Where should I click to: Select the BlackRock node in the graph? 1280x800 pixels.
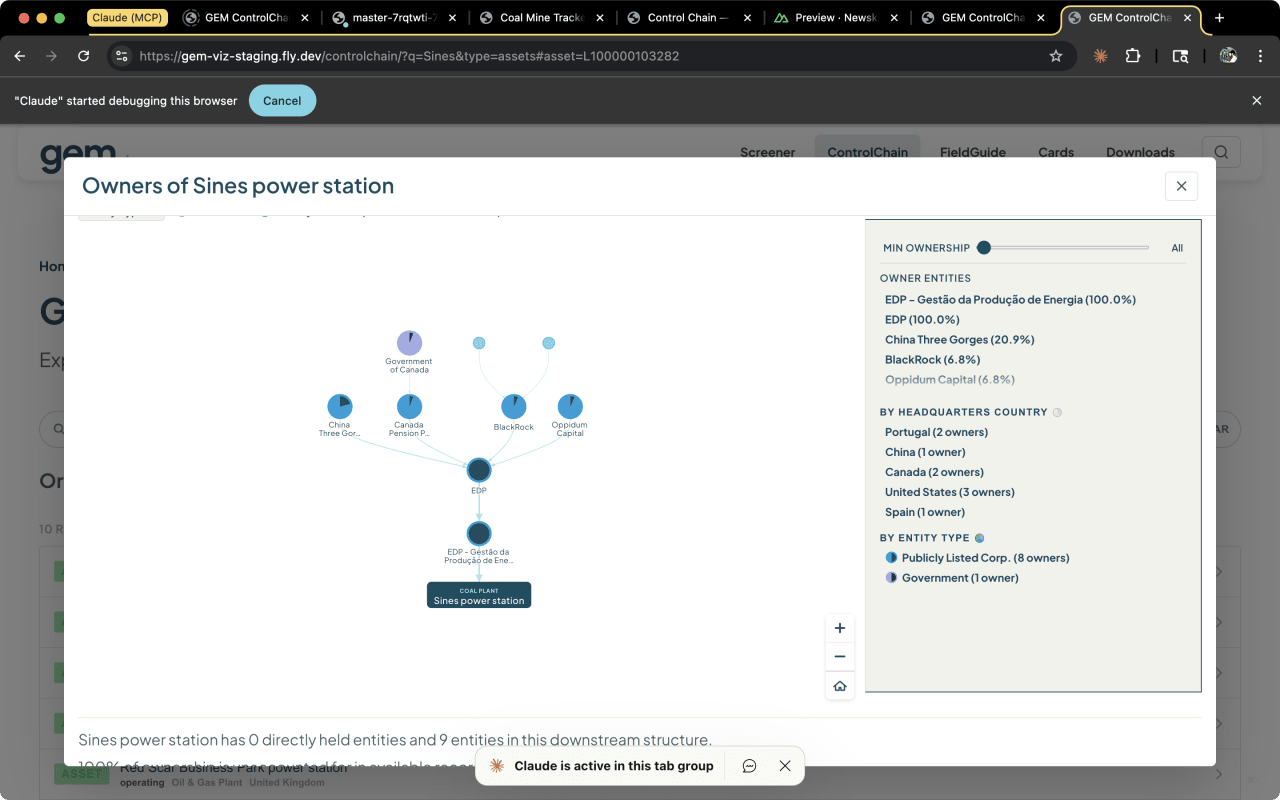[514, 406]
